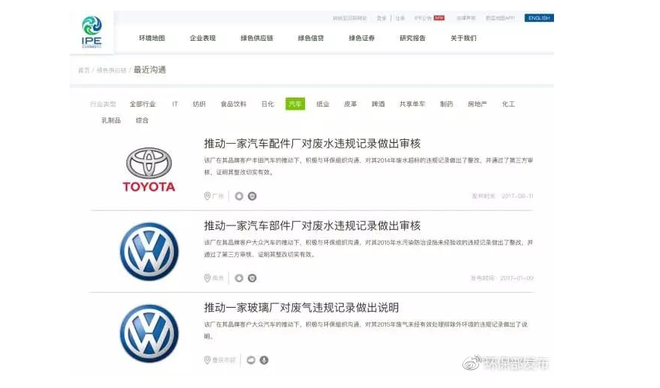Click the 玻璃厂 entry summary paragraph
Screen dimensions: 660x388
click(x=366, y=330)
